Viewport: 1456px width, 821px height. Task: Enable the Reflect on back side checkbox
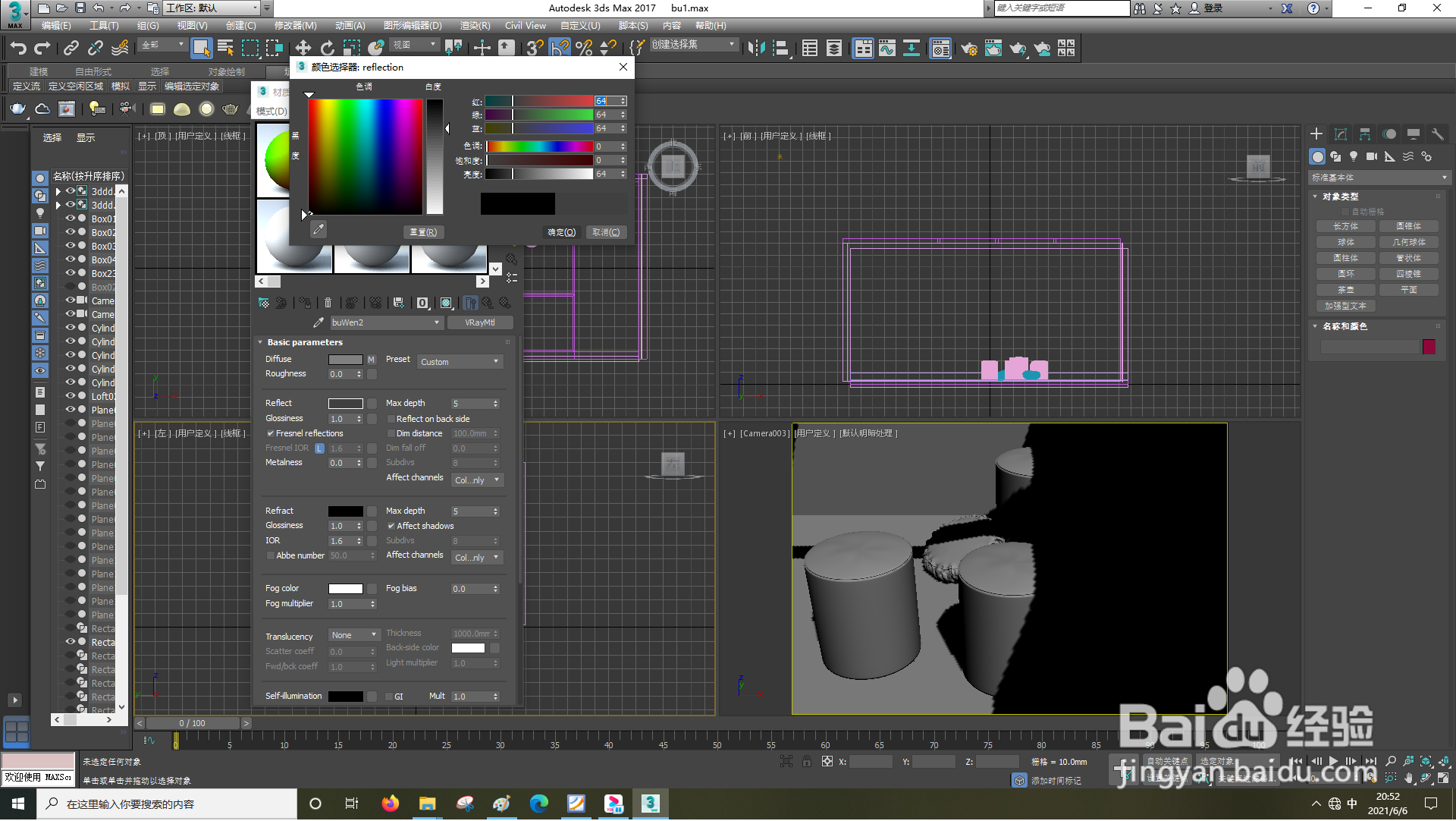click(391, 420)
